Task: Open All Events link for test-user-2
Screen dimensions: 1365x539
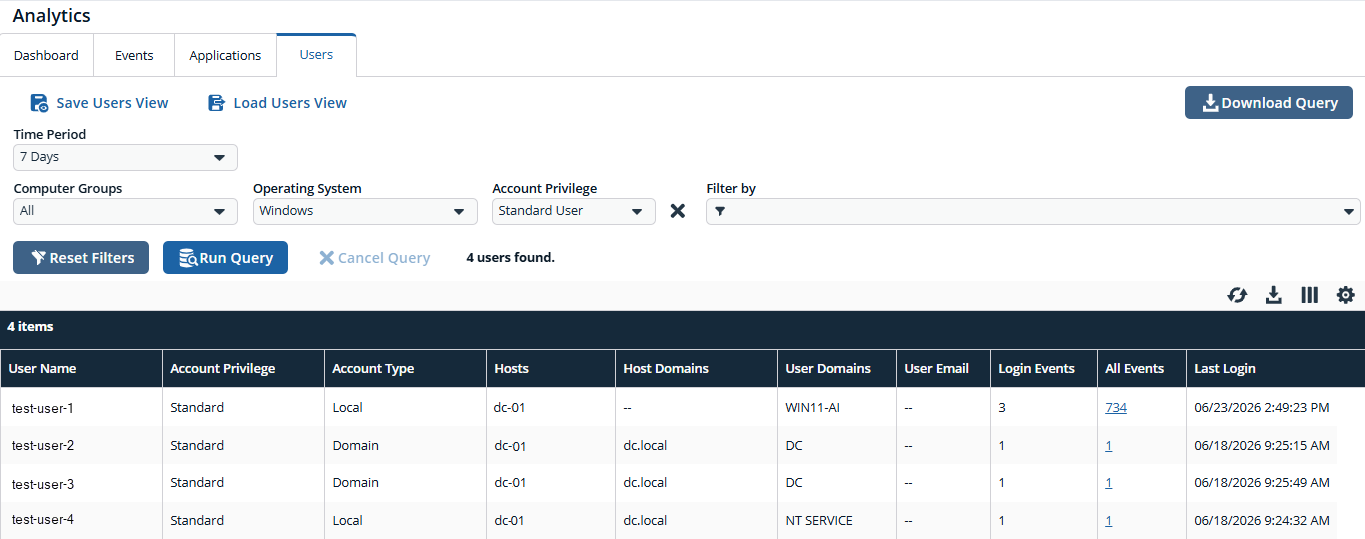Action: pyautogui.click(x=1109, y=445)
